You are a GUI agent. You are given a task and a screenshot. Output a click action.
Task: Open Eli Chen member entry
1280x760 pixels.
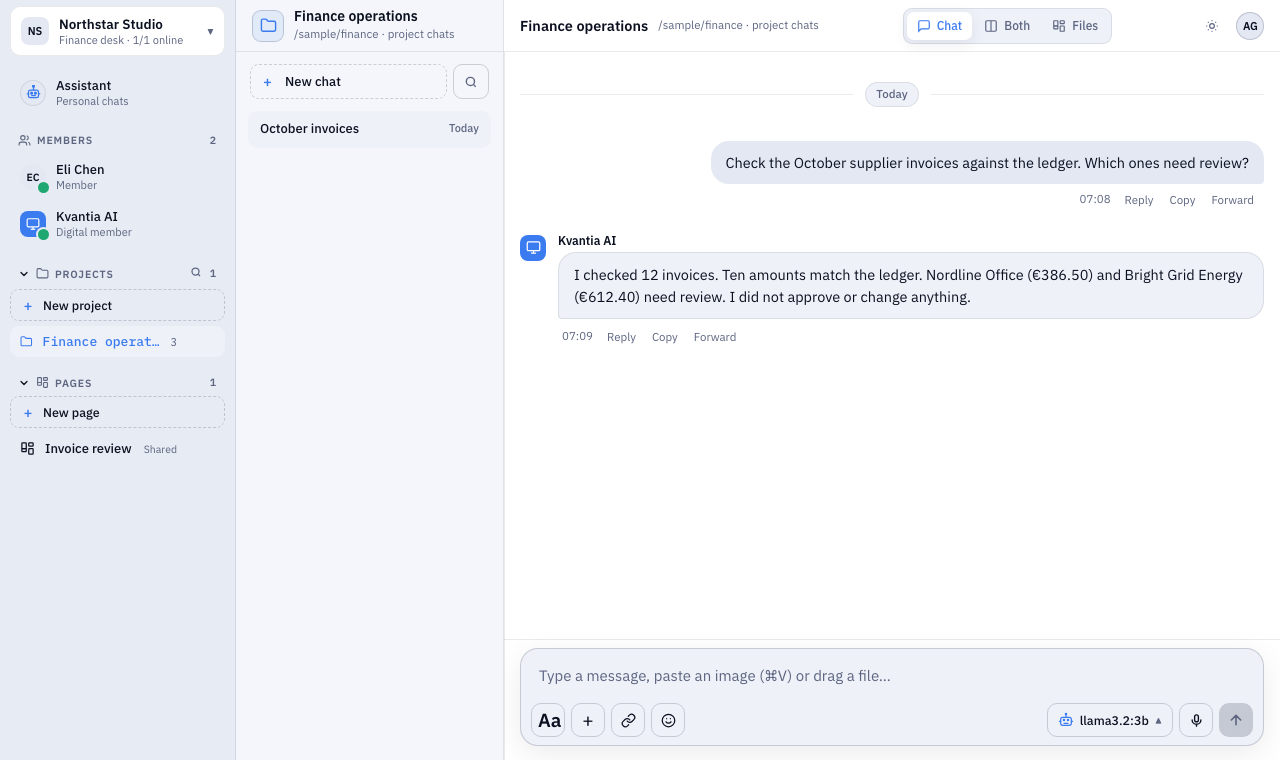point(117,177)
